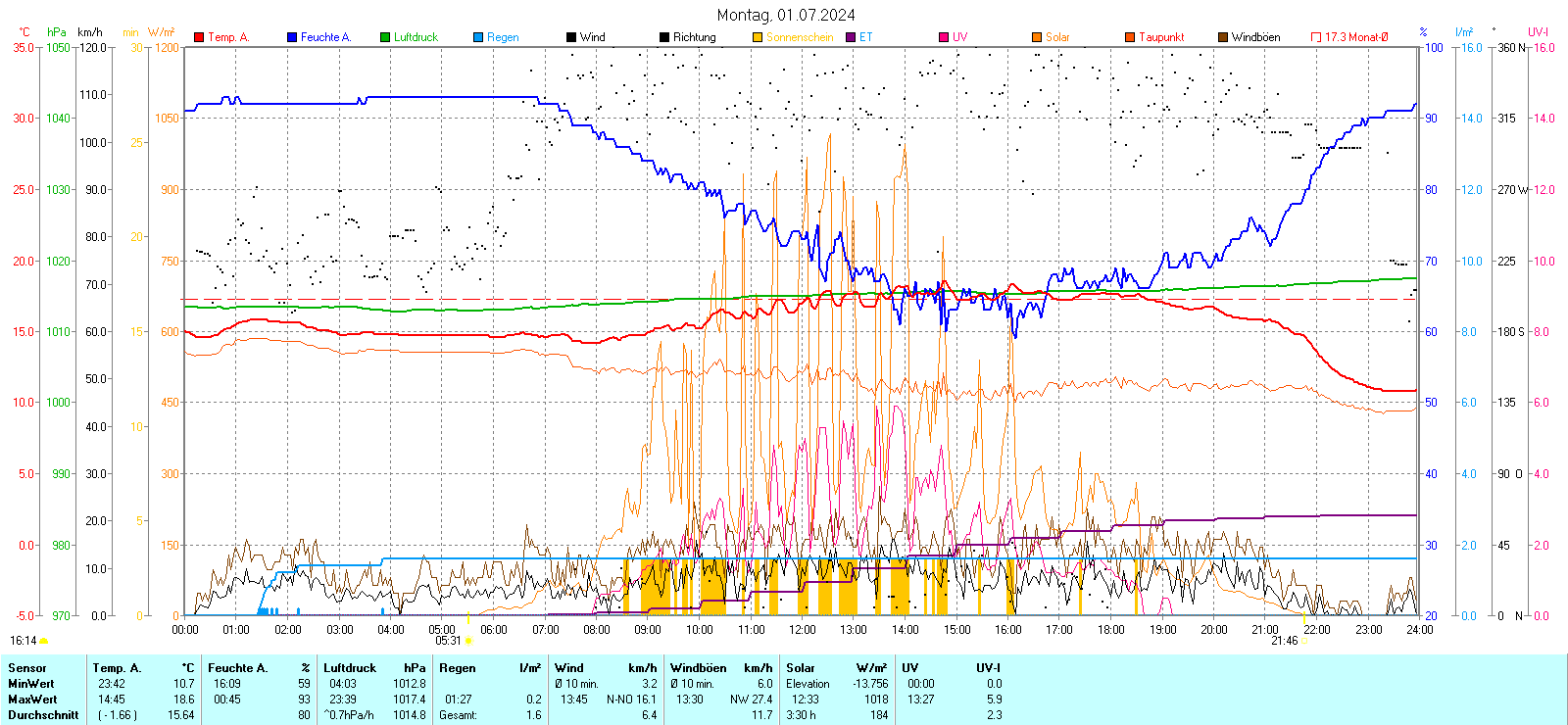Toggle the empty 17.3 Monat-Ø legend box
This screenshot has width=1568, height=725.
coord(1316,37)
